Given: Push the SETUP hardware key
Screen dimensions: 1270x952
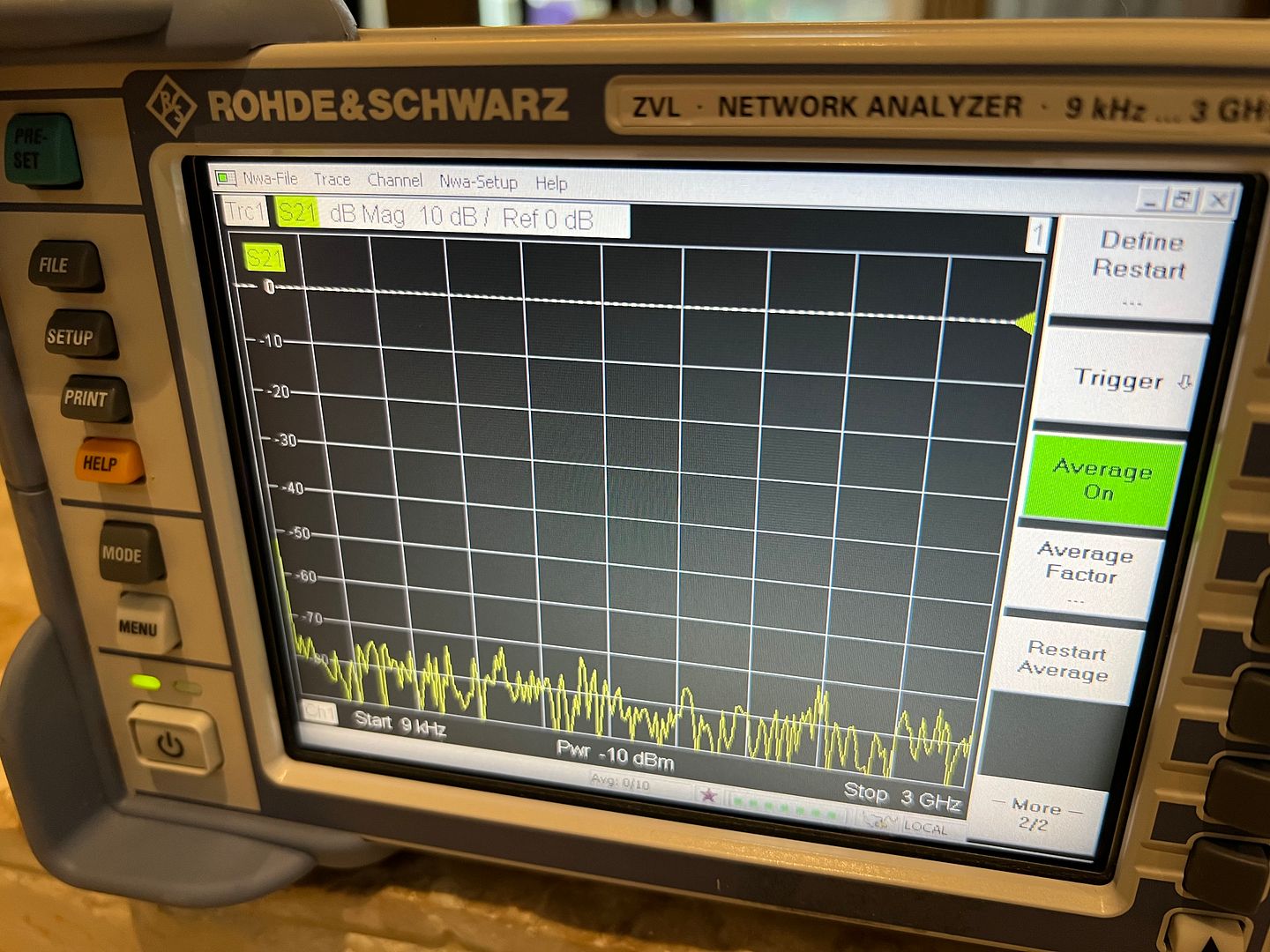Looking at the screenshot, I should (x=78, y=335).
